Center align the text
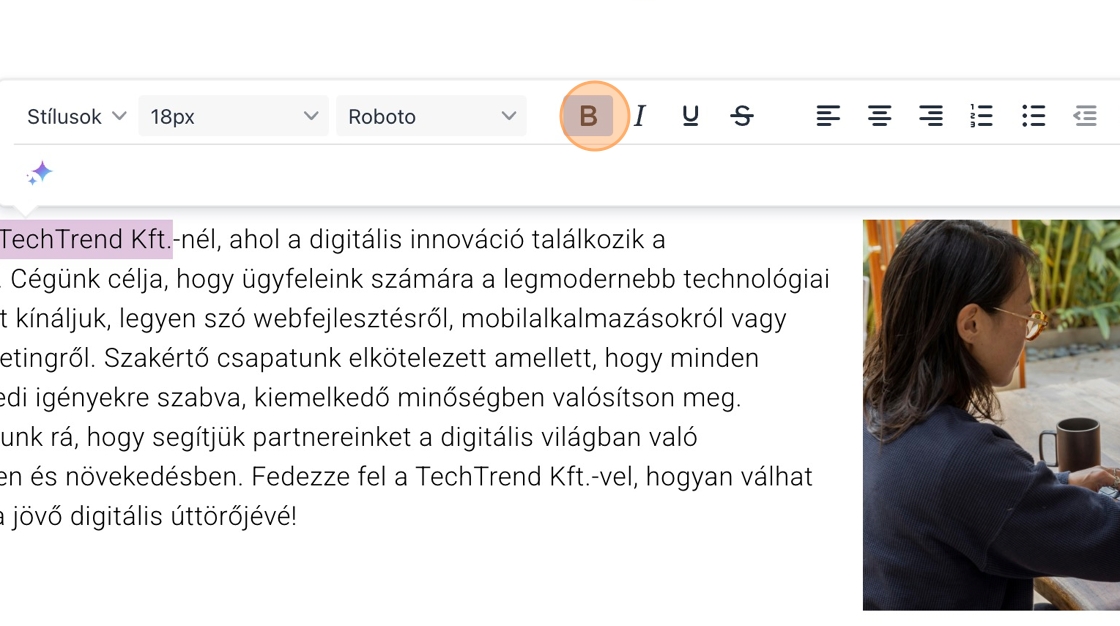The height and width of the screenshot is (626, 1120). (x=879, y=116)
